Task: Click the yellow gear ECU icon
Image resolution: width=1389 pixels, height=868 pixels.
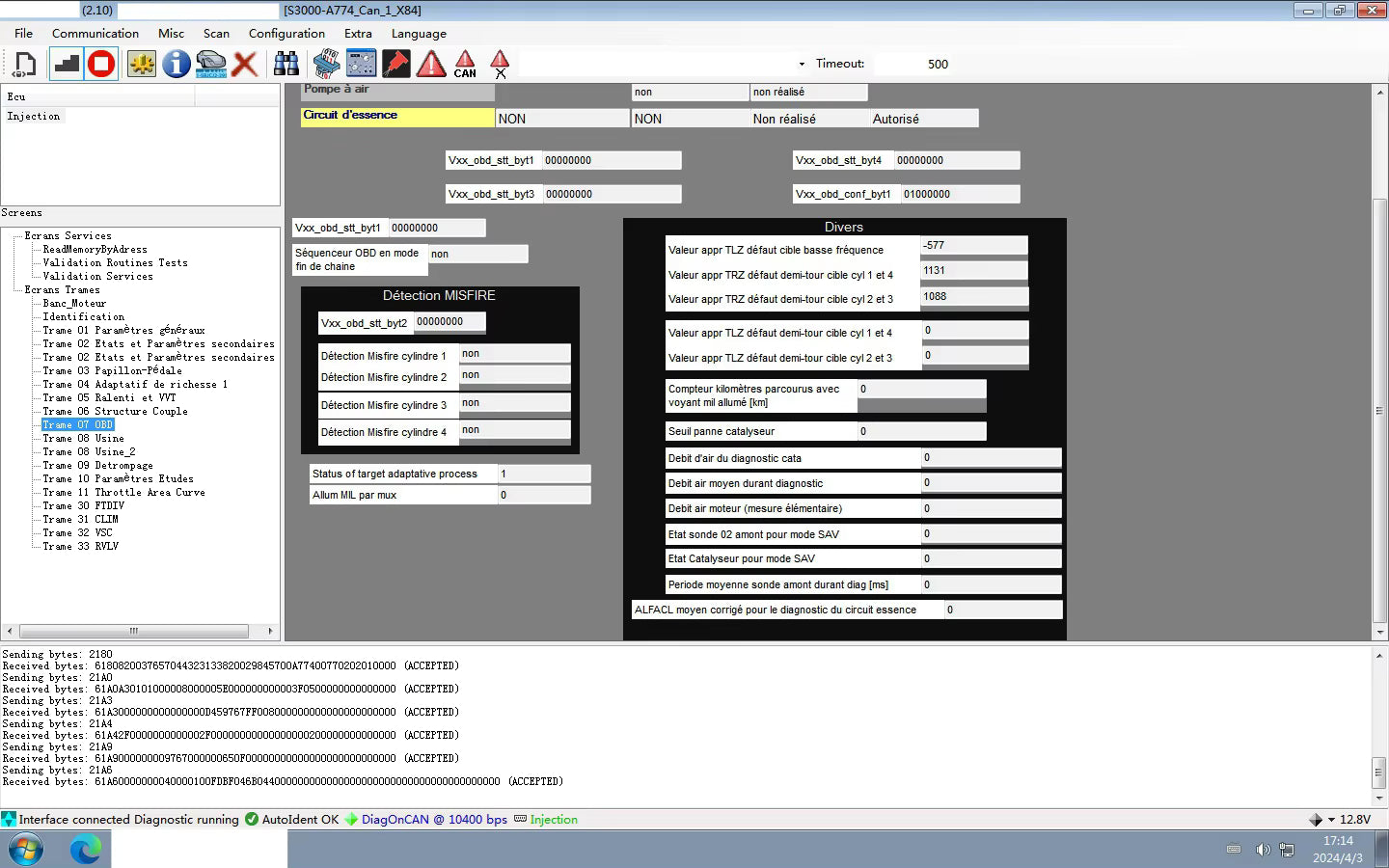Action: pyautogui.click(x=142, y=65)
